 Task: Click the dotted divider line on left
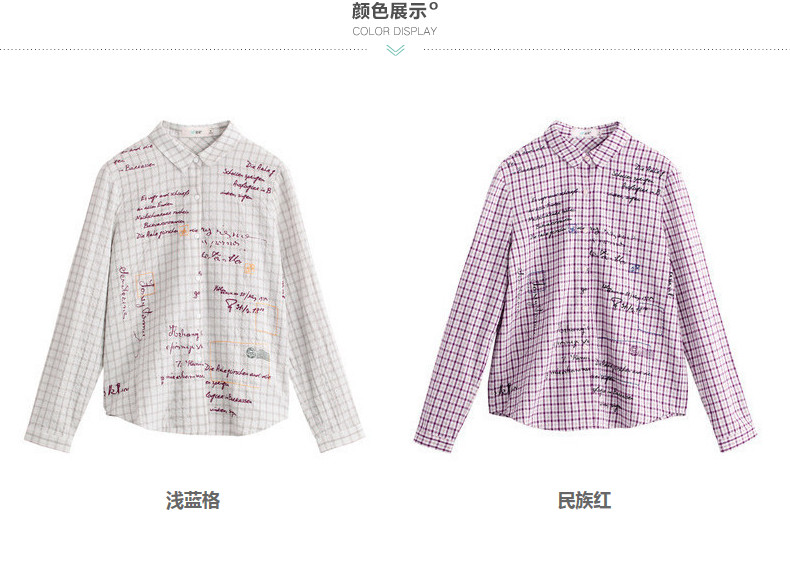point(184,49)
